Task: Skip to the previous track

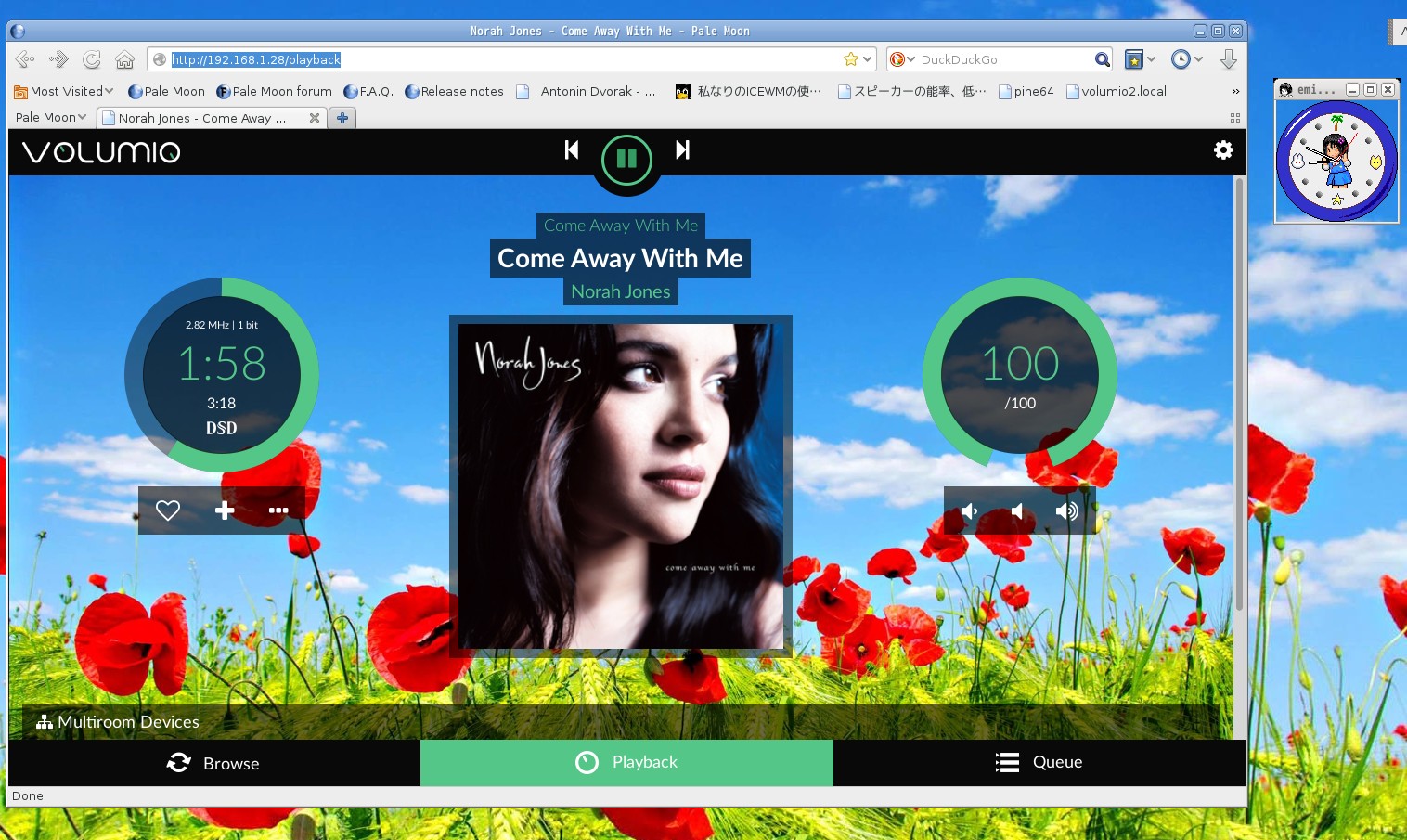Action: [572, 149]
